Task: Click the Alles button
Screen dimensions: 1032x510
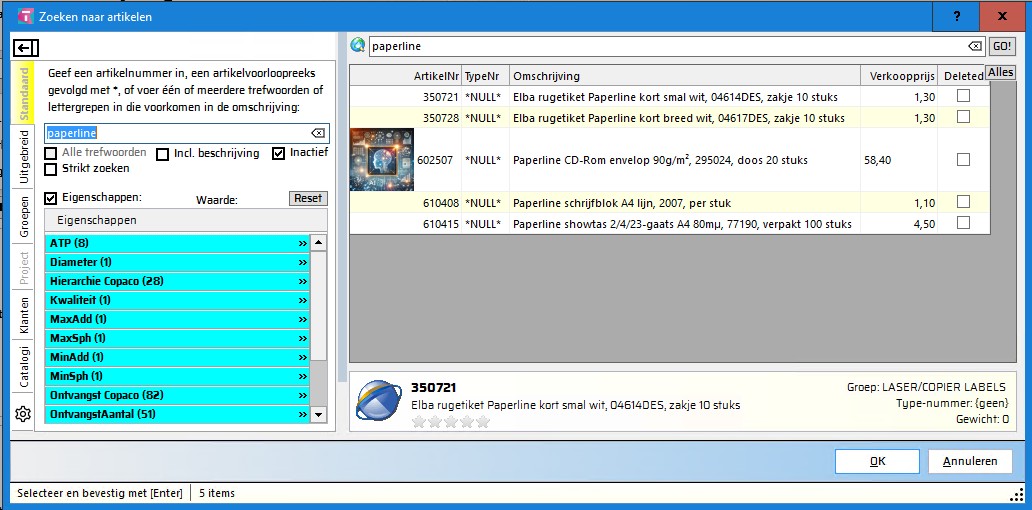Action: (1000, 72)
